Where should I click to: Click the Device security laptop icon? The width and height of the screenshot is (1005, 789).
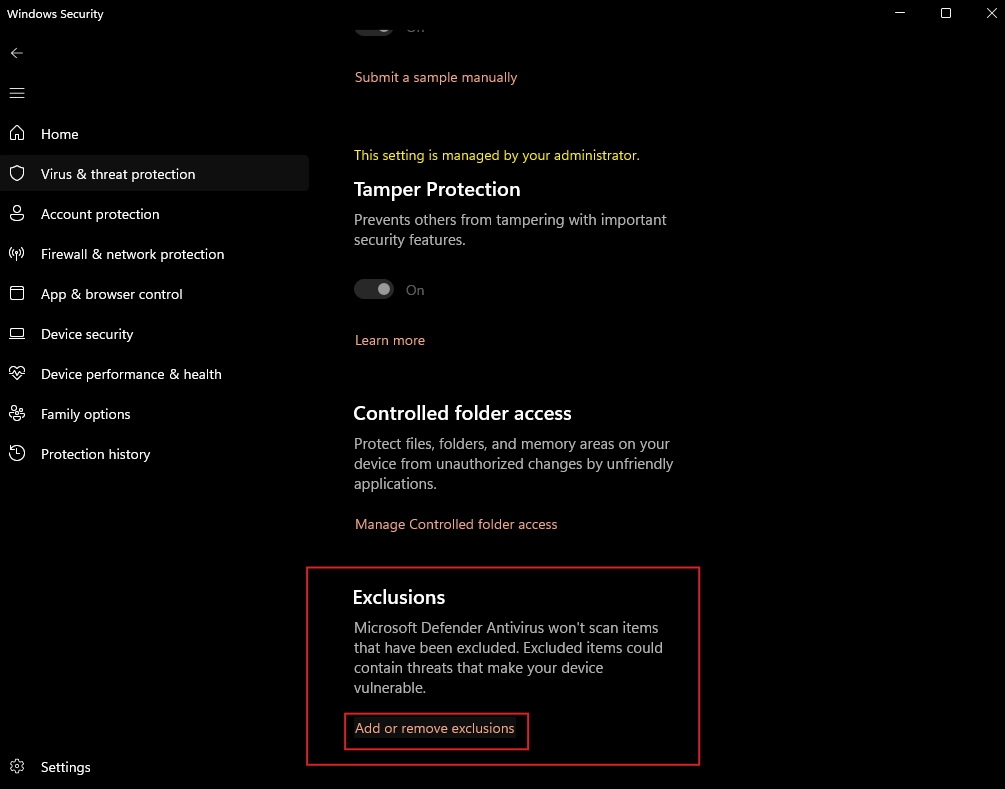17,334
